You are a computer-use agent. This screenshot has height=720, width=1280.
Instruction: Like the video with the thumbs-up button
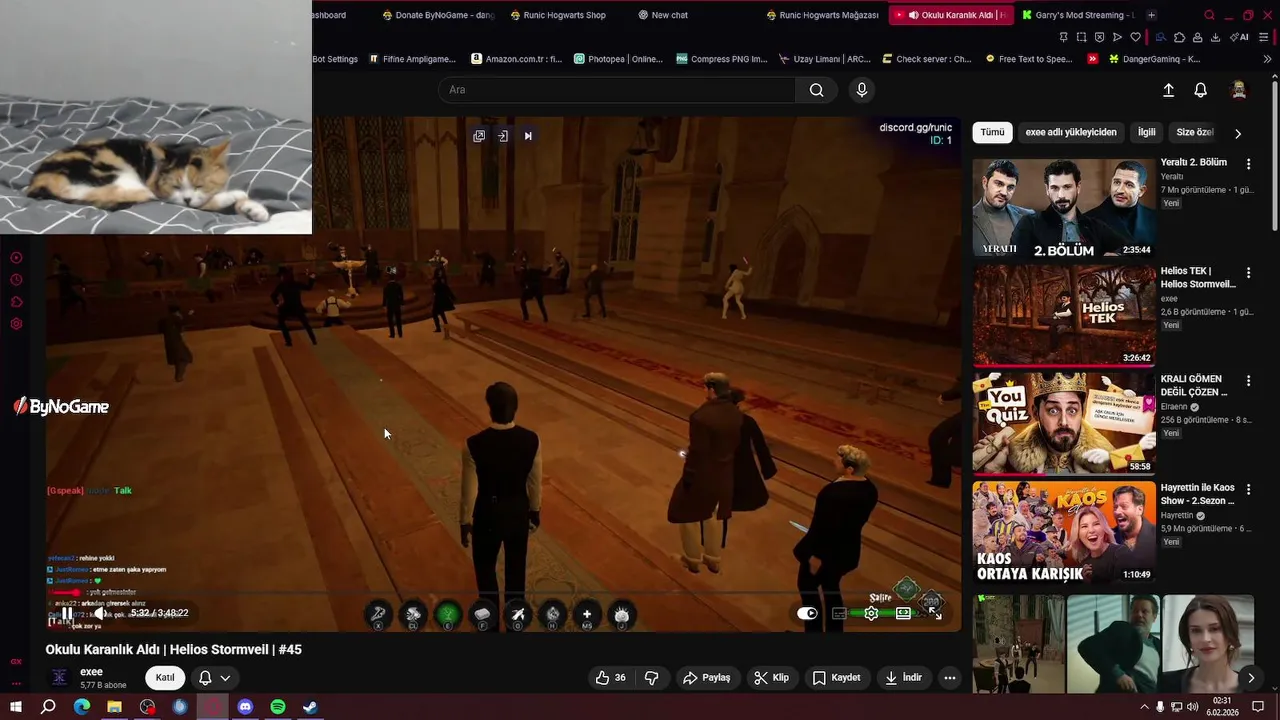coord(610,677)
